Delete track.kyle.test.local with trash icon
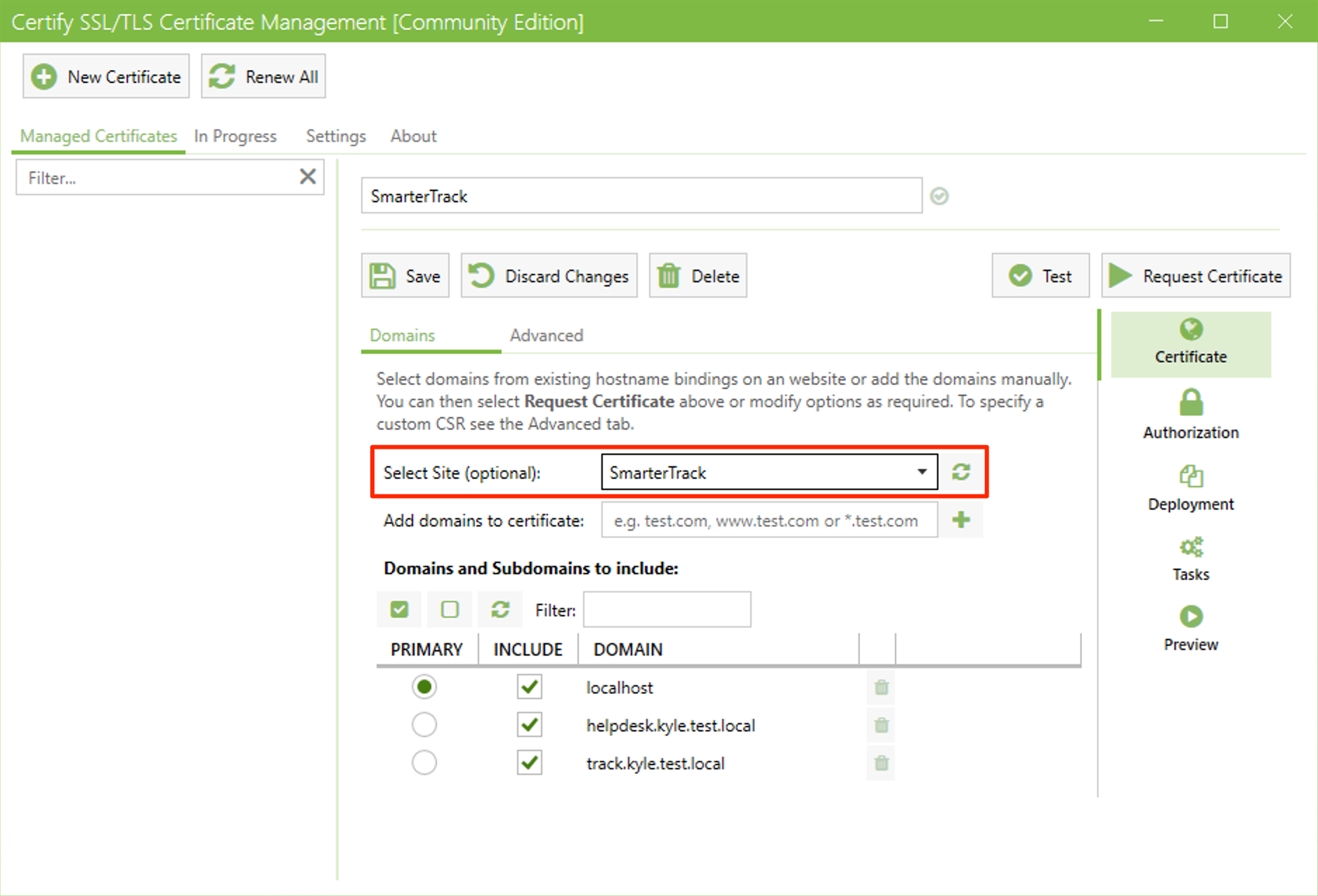Image resolution: width=1318 pixels, height=896 pixels. pos(881,763)
